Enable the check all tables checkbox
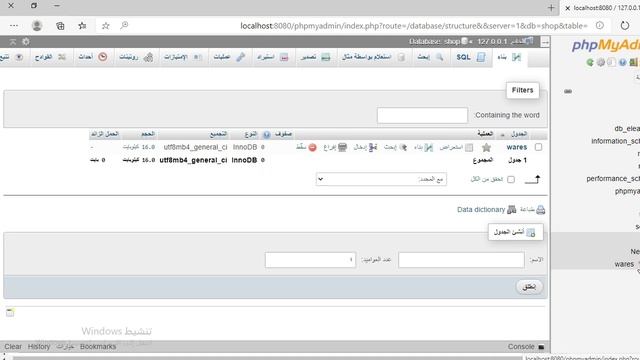 point(511,180)
